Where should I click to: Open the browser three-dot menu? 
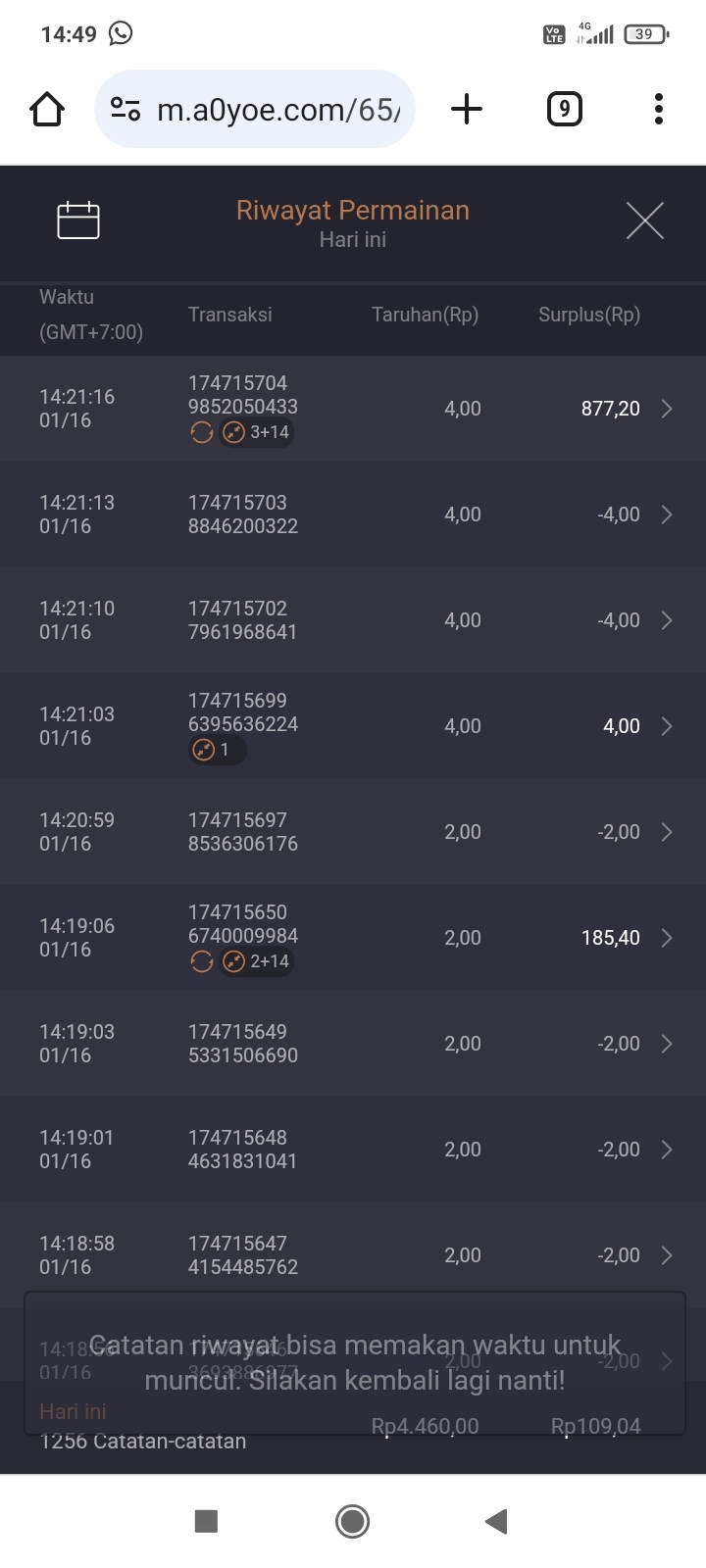coord(658,109)
